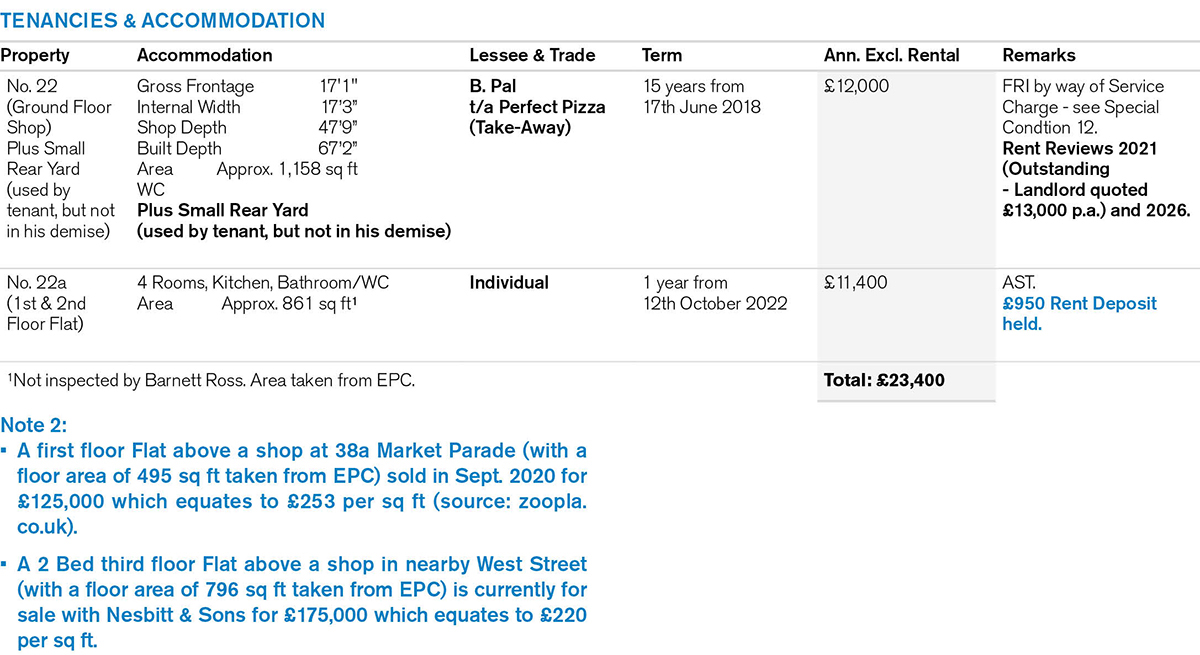Click the £12,000 rental amount
Viewport: 1200px width, 655px height.
tap(857, 87)
